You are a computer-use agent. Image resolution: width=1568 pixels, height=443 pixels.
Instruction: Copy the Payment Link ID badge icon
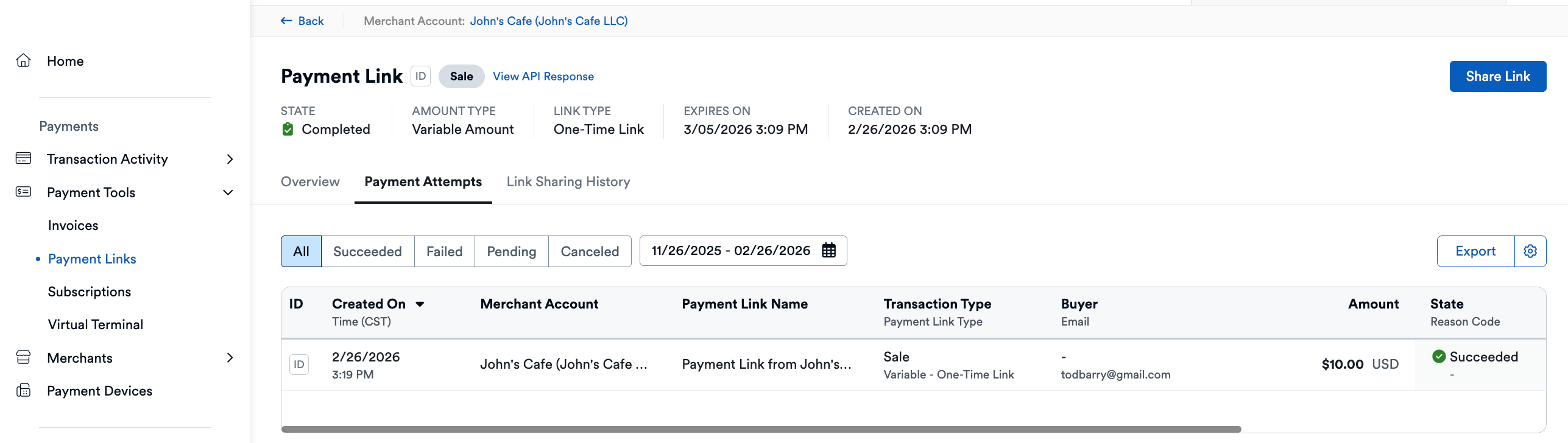tap(420, 77)
